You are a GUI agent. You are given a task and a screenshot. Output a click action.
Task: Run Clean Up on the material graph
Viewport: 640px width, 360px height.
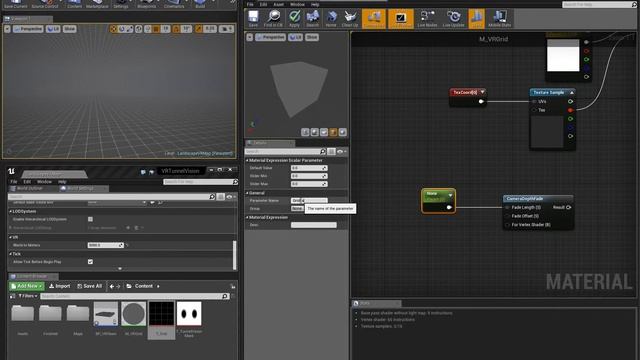pyautogui.click(x=350, y=19)
